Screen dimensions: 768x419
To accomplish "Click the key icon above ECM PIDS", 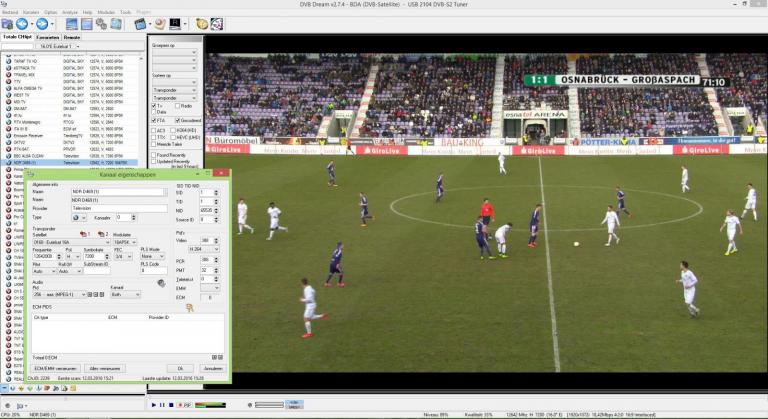I will click(x=187, y=309).
